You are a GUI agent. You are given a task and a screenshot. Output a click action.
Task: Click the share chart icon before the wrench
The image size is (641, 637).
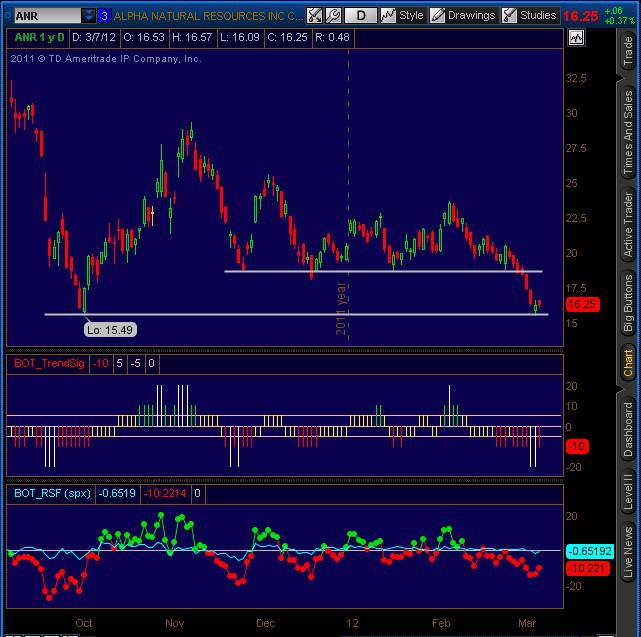314,16
